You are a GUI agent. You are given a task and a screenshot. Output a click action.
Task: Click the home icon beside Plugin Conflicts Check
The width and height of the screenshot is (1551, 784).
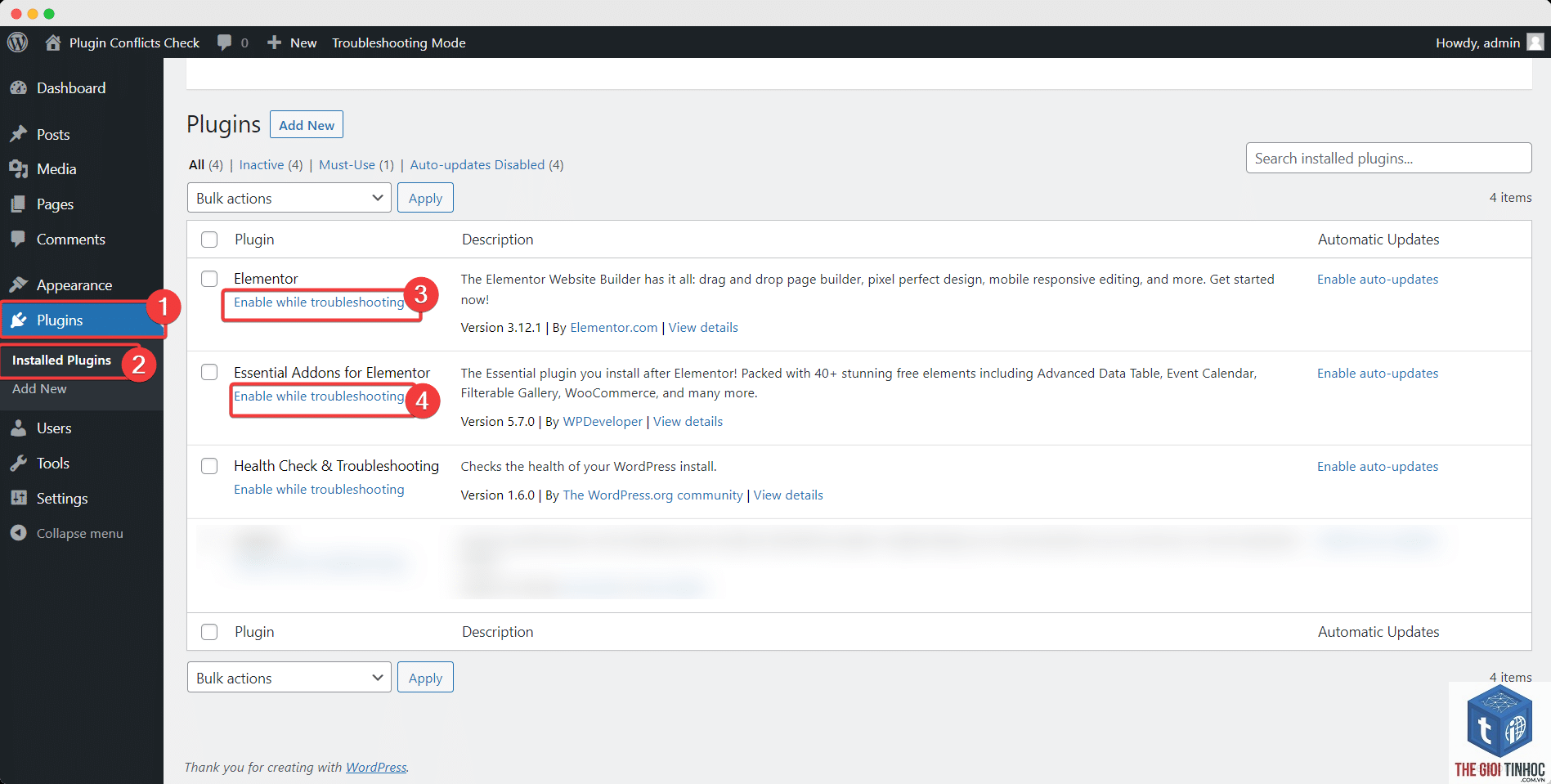point(53,43)
